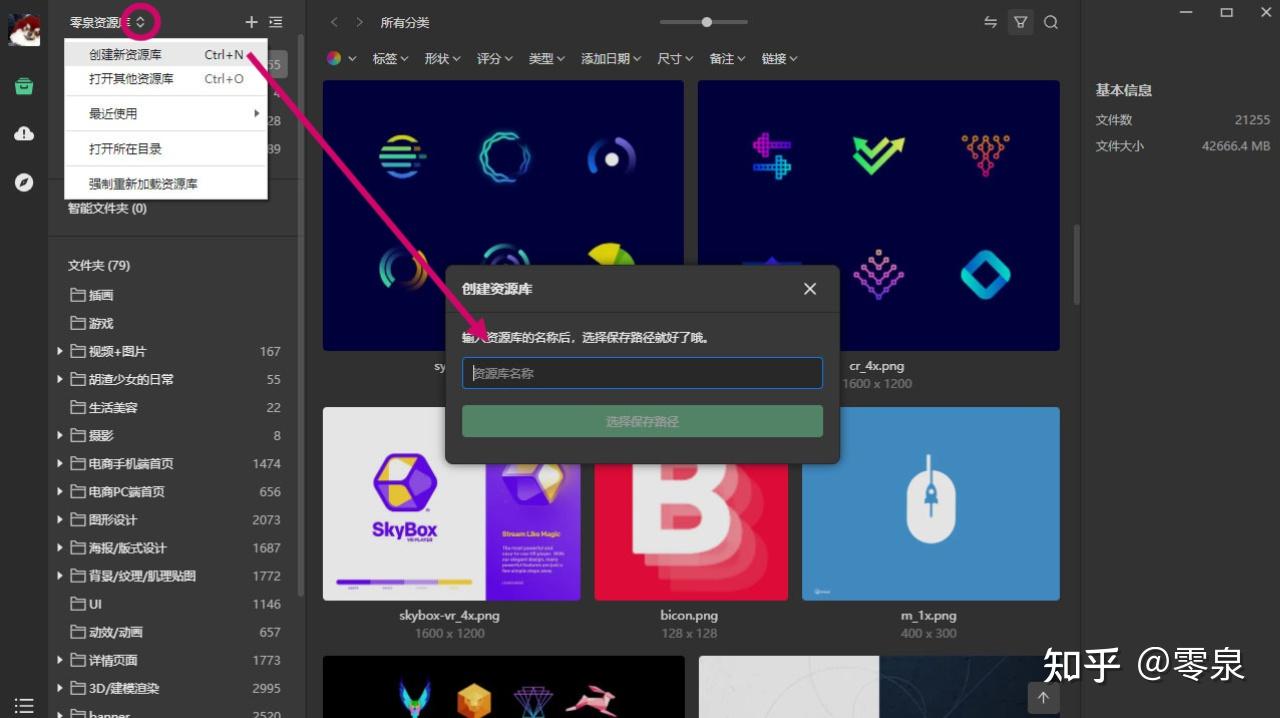This screenshot has height=718, width=1280.
Task: Open the 备注 filter dropdown
Action: click(727, 59)
